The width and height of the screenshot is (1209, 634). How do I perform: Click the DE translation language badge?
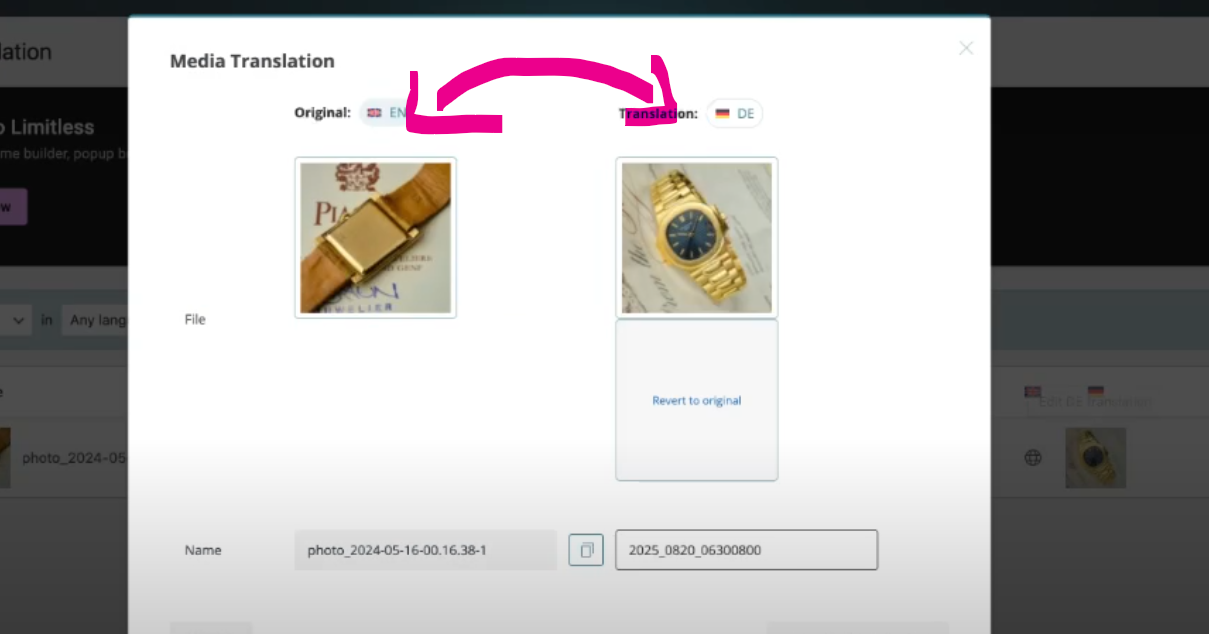pos(735,114)
